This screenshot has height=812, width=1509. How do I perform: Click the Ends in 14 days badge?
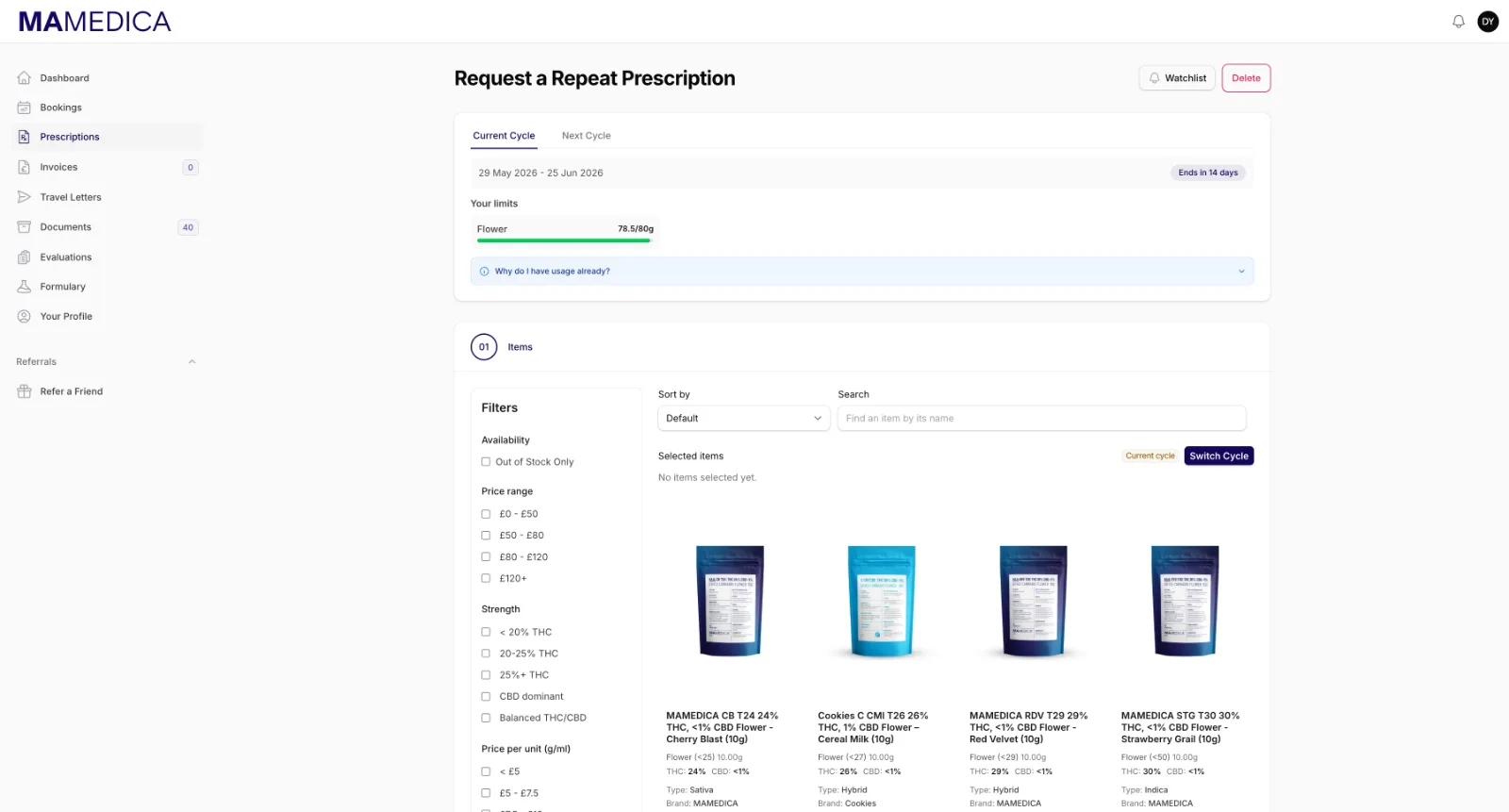pyautogui.click(x=1208, y=173)
